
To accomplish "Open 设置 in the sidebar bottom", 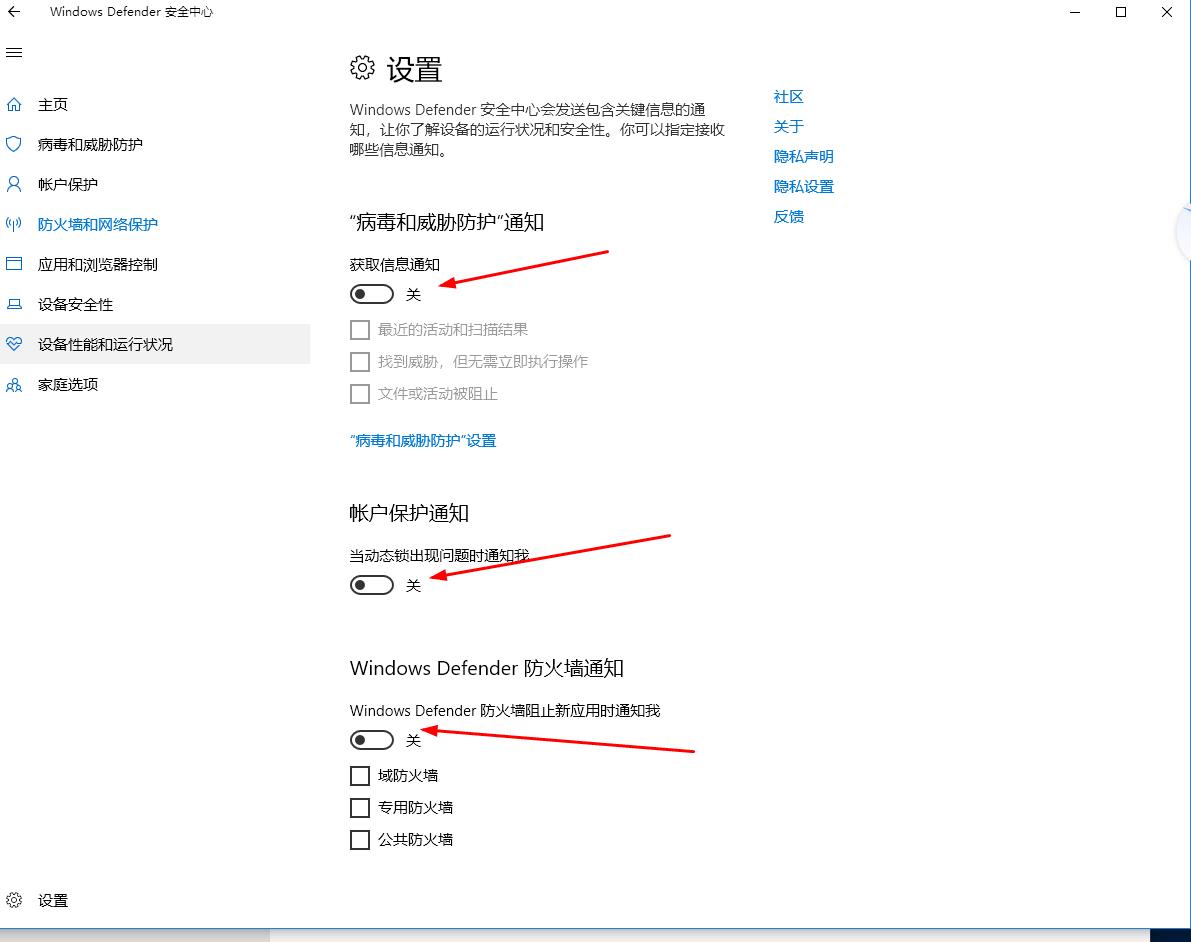I will 53,900.
